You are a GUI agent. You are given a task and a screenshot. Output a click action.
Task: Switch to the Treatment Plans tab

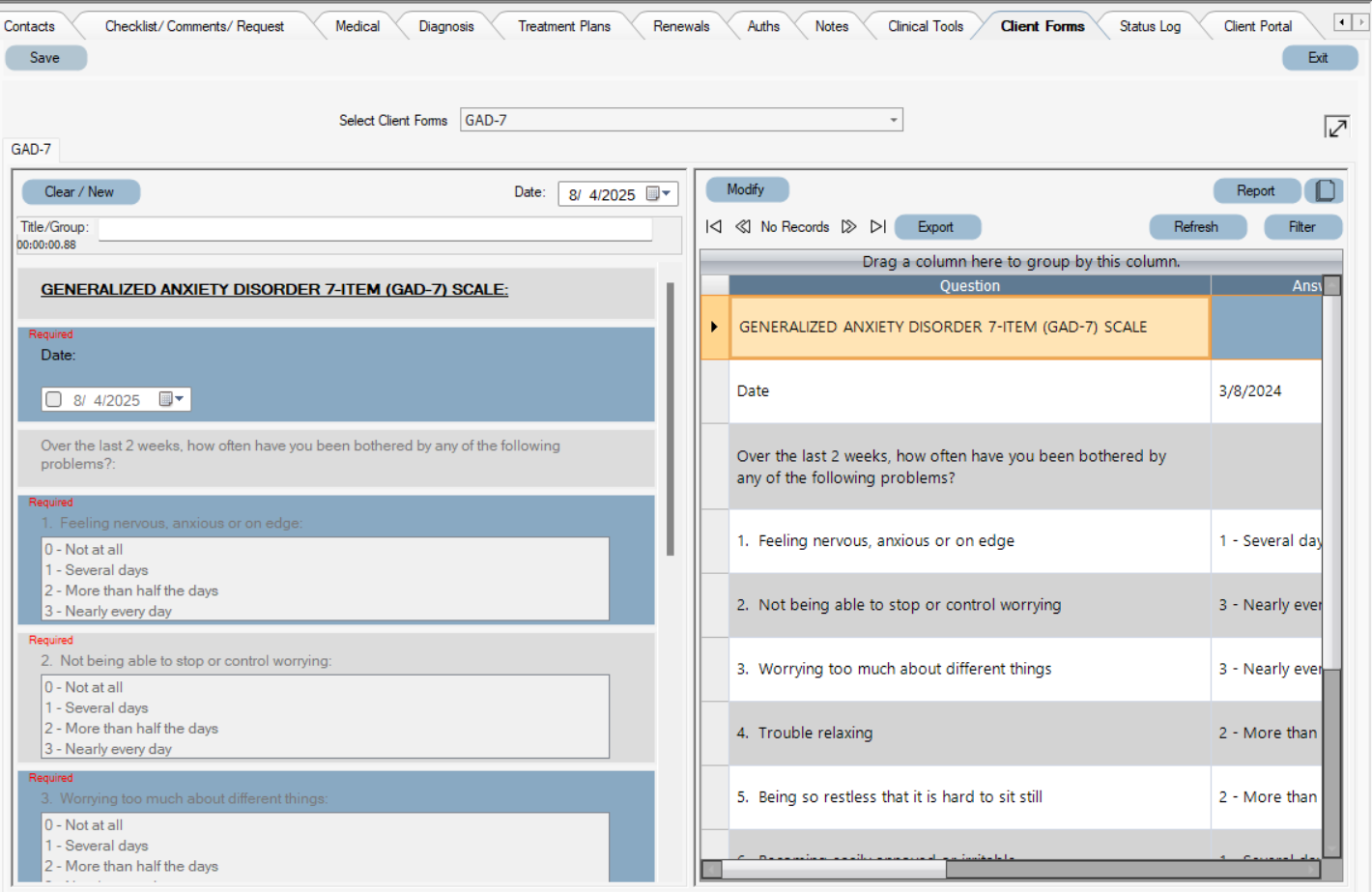[563, 26]
